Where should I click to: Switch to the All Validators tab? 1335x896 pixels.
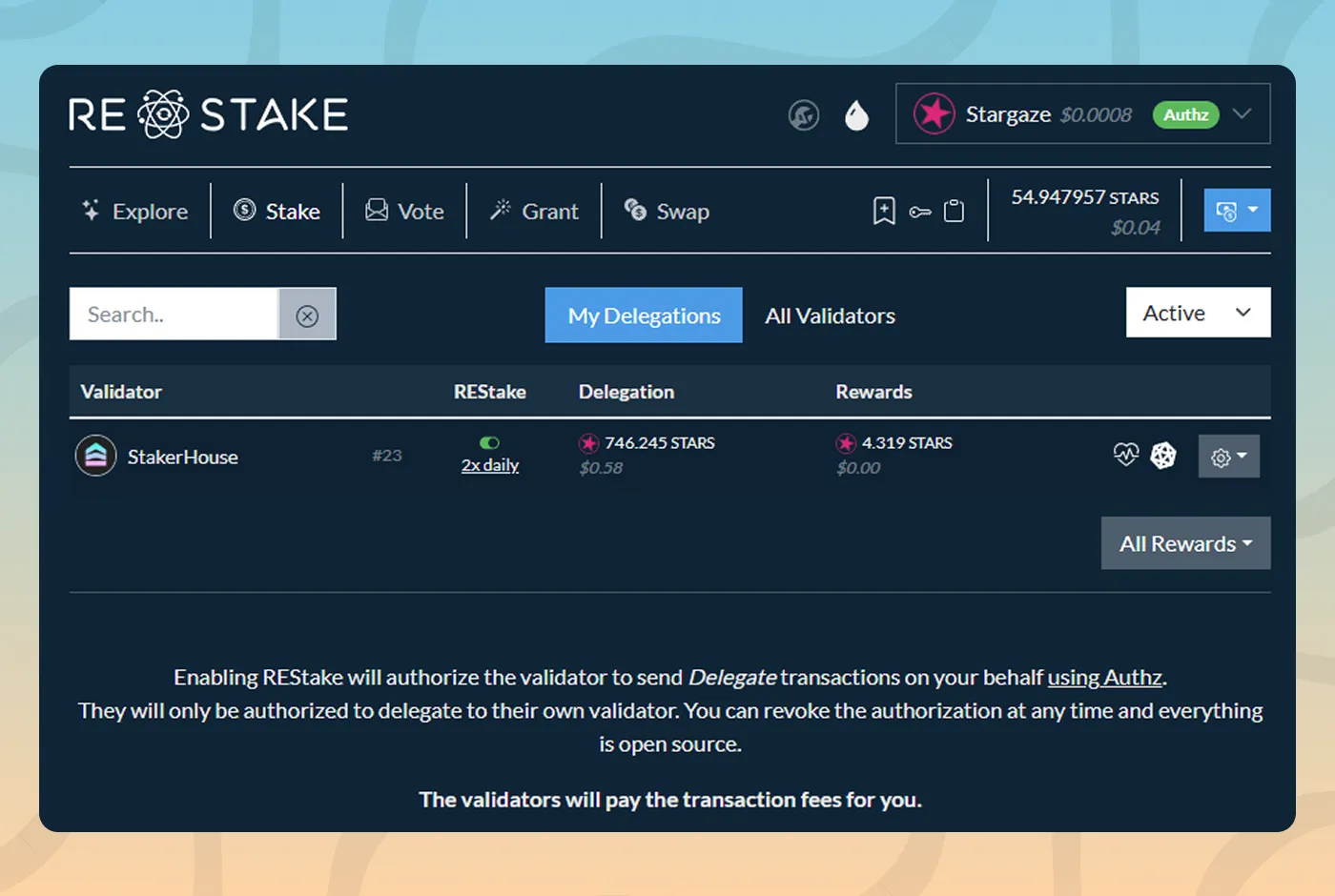point(830,316)
